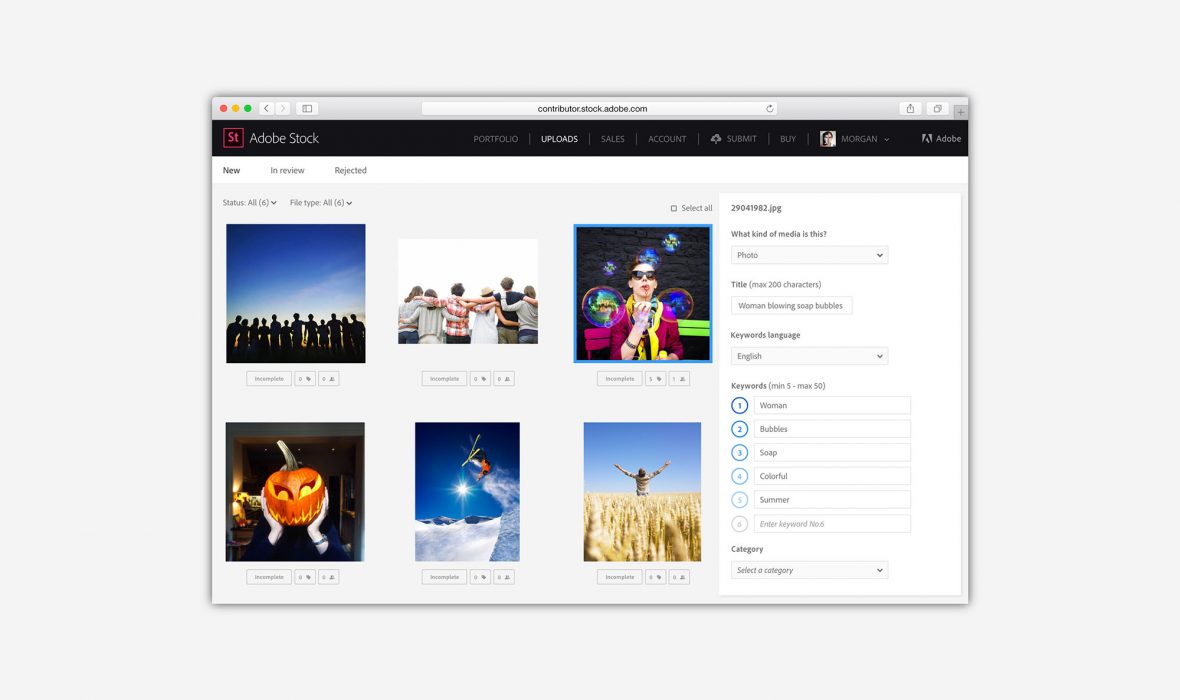
Task: Click the browser reload icon
Action: (769, 108)
